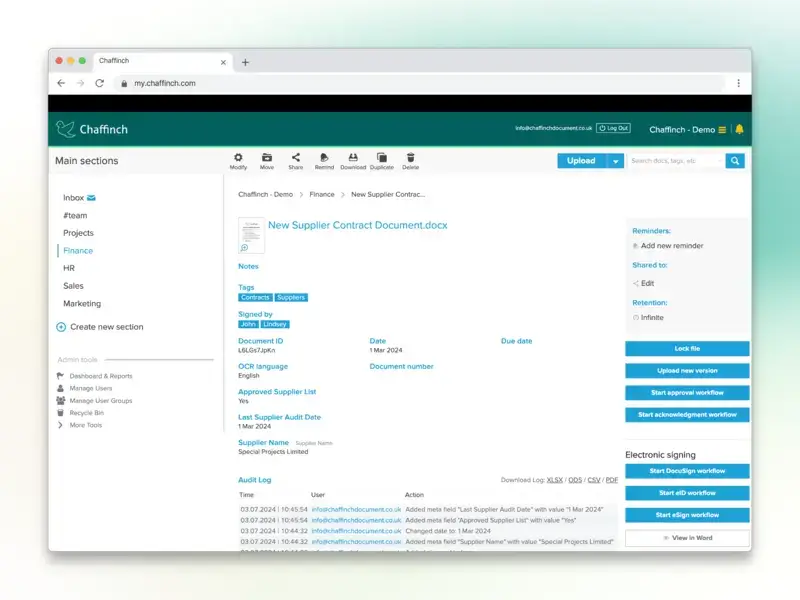
Task: Open the Marketing section
Action: click(82, 304)
